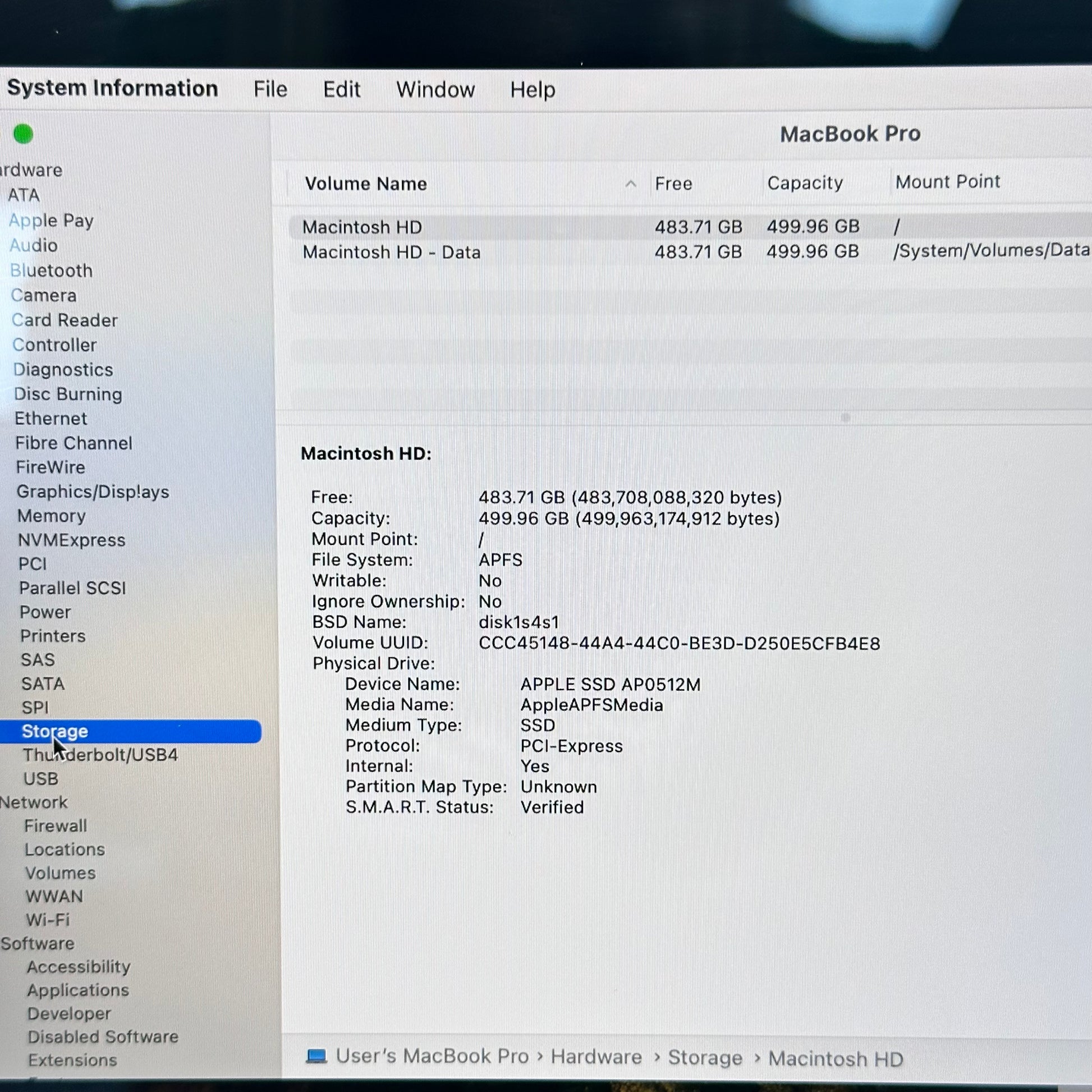The width and height of the screenshot is (1092, 1092).
Task: Select Diagnostics in the sidebar
Action: 63,370
